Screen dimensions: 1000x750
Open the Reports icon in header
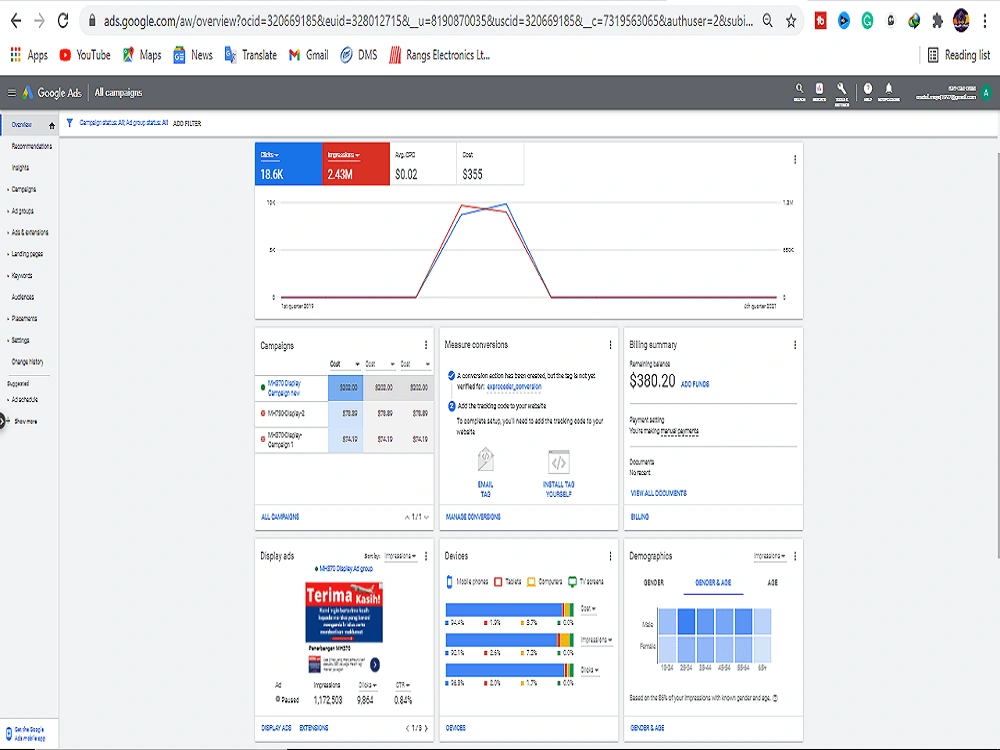[x=820, y=92]
